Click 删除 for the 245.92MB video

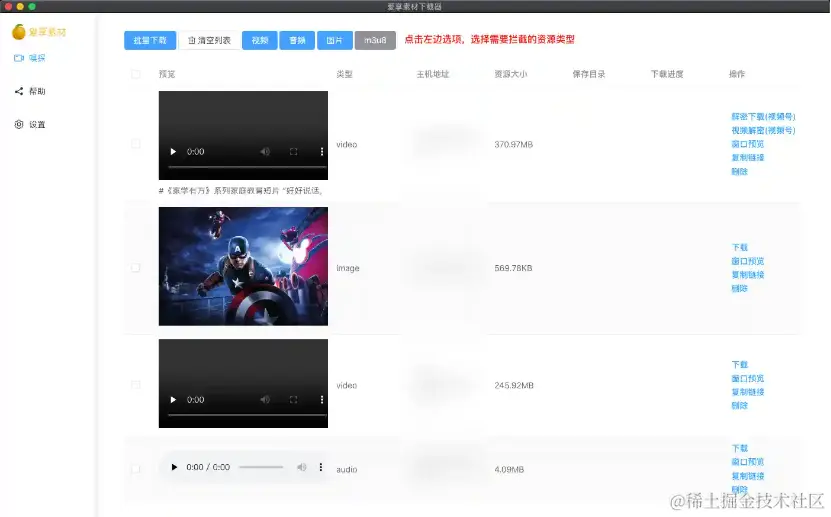(739, 406)
